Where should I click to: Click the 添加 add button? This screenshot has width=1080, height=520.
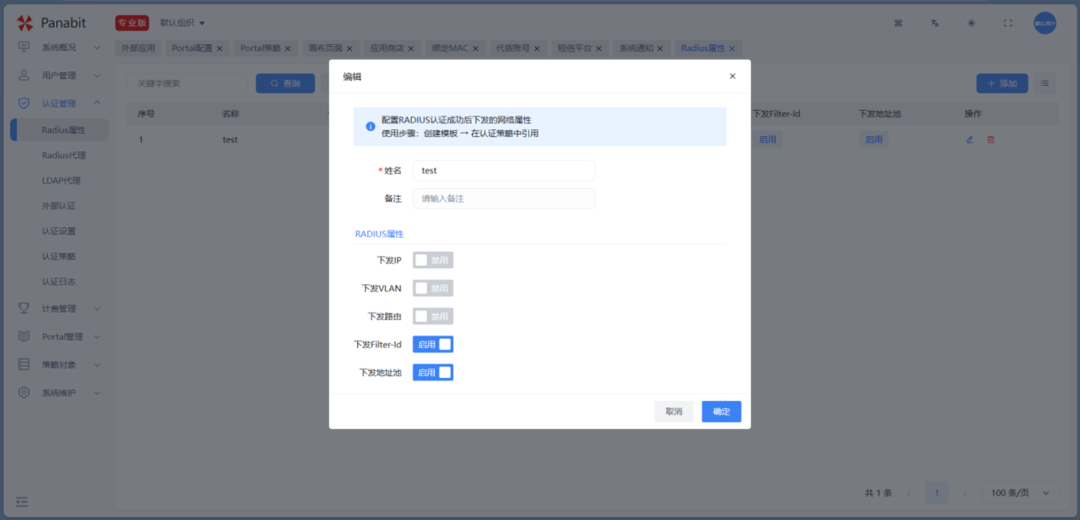(x=1002, y=83)
